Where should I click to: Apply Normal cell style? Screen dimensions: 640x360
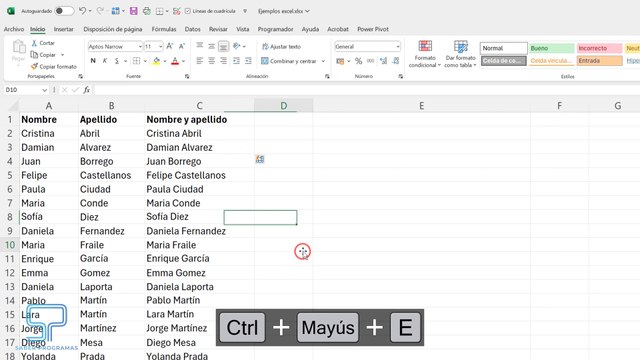pos(504,48)
